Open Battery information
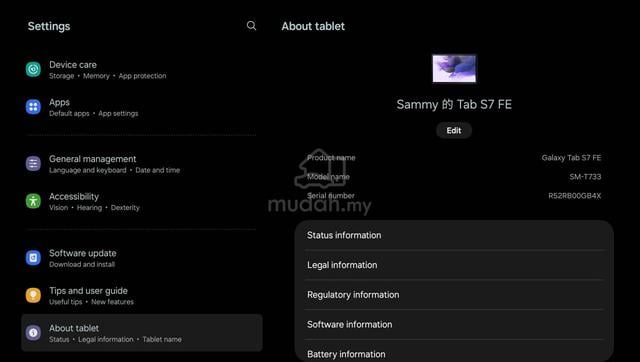 coord(454,351)
